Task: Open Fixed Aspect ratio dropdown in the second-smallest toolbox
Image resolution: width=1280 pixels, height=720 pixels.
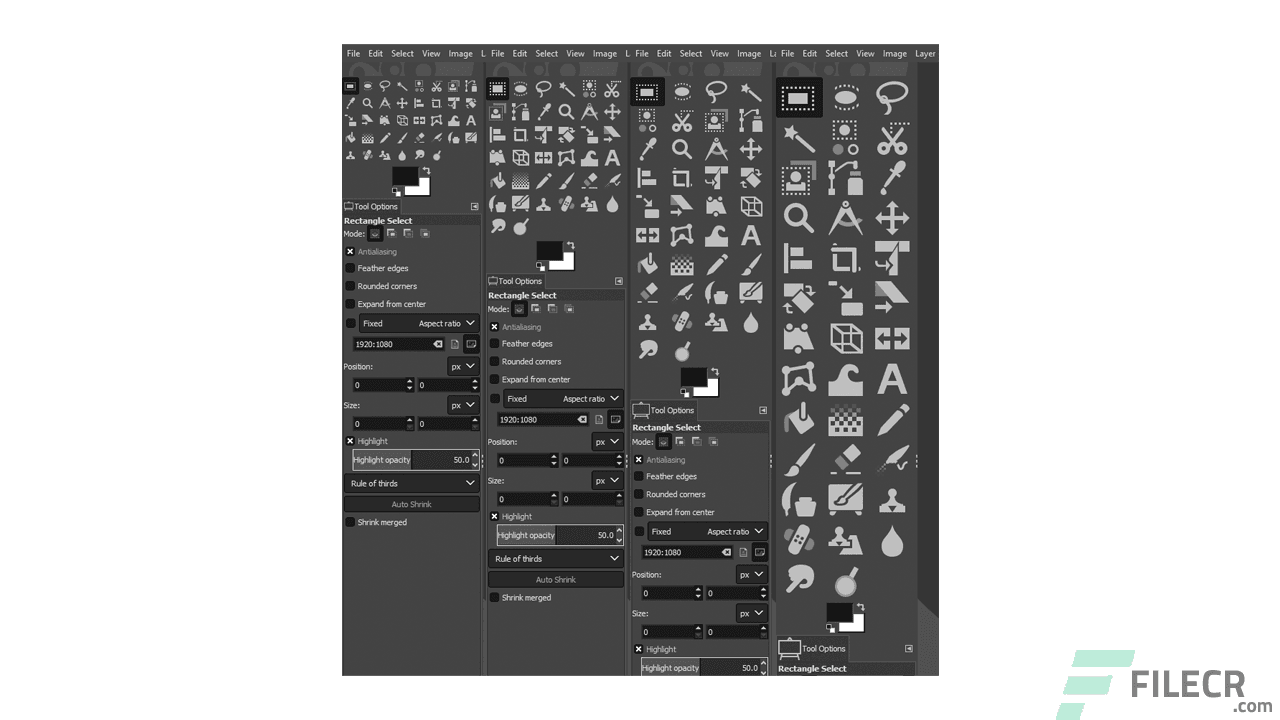Action: (x=563, y=399)
